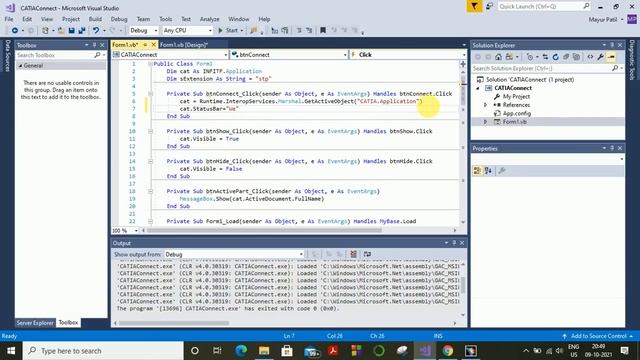Toggle pin on the Form1.vb tab

point(145,45)
